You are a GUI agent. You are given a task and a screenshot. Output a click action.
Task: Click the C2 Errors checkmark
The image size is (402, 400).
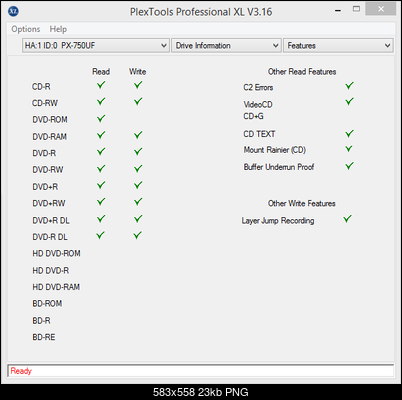coord(349,86)
